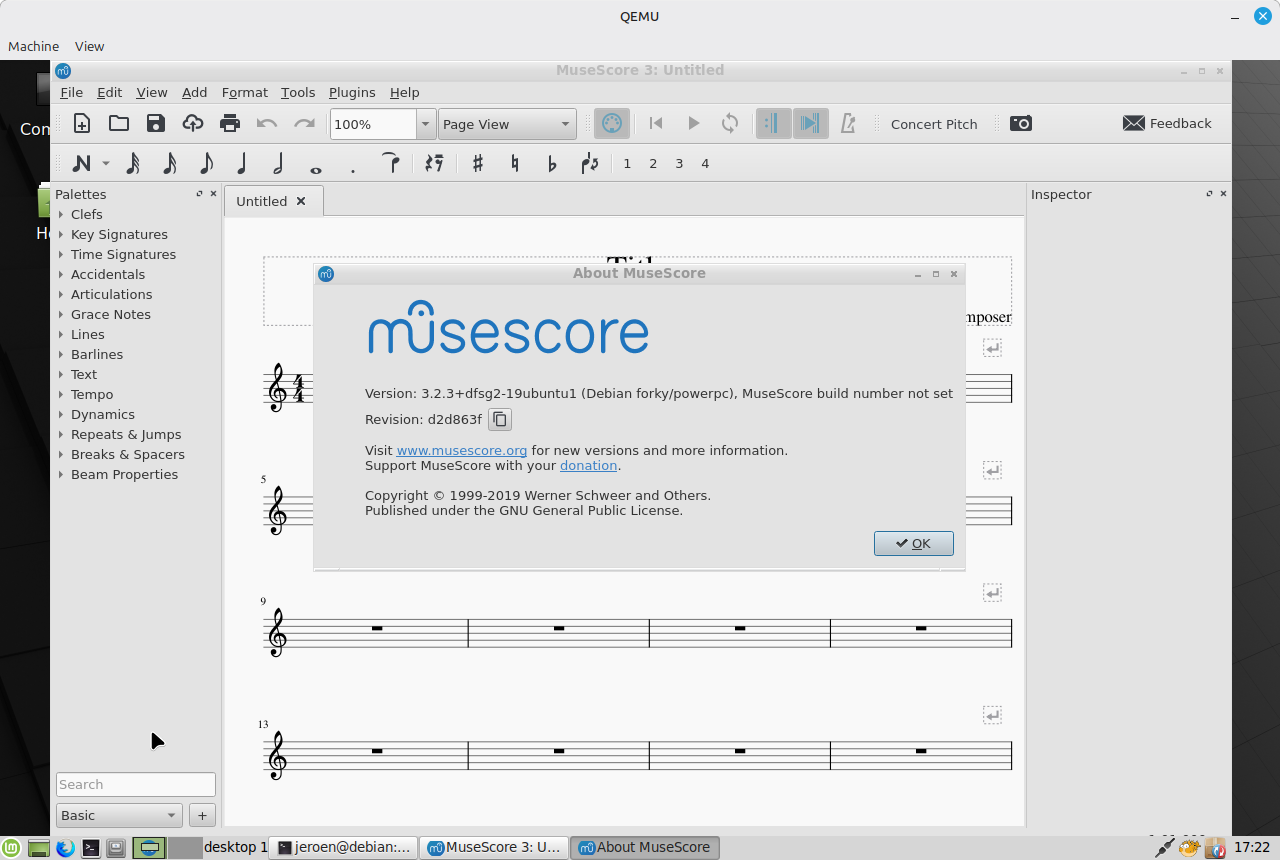Click the sharp accidental icon
Screen dimensions: 1280x860
(478, 164)
